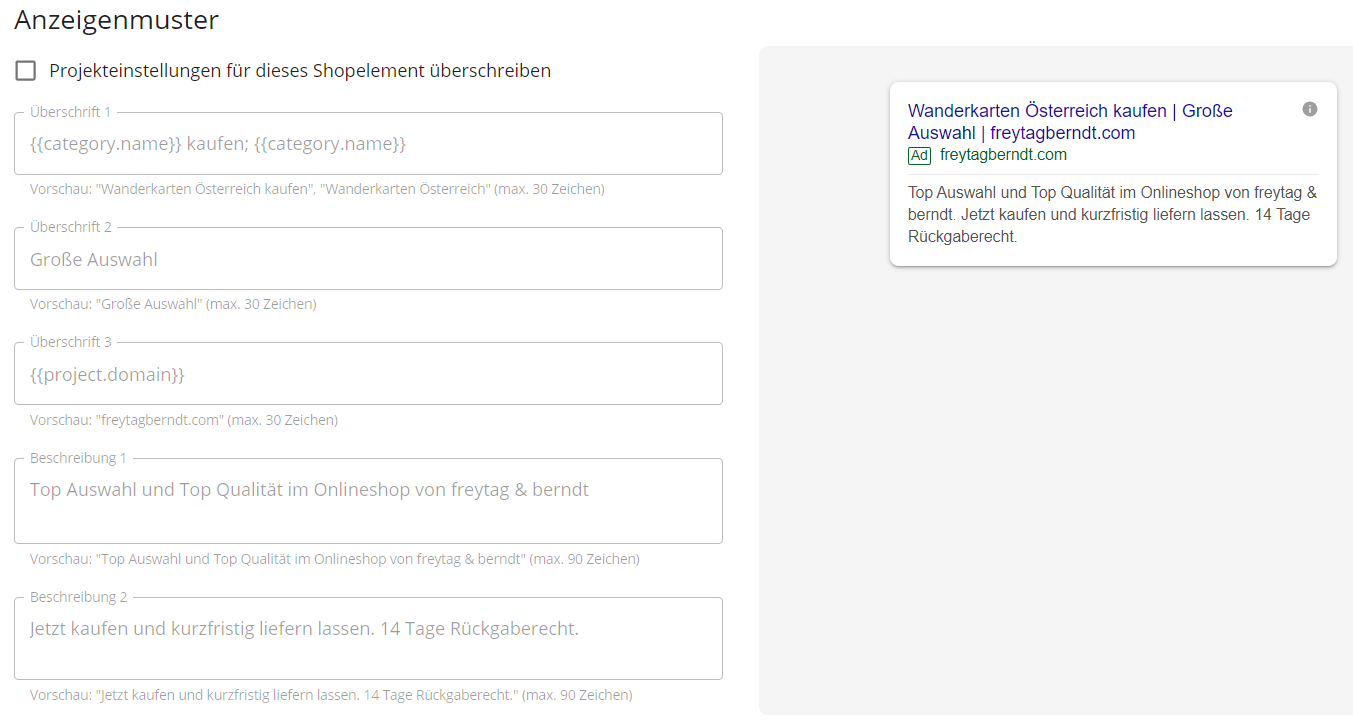Click into the Beschreibung 1 text area
Image resolution: width=1353 pixels, height=721 pixels.
(368, 501)
